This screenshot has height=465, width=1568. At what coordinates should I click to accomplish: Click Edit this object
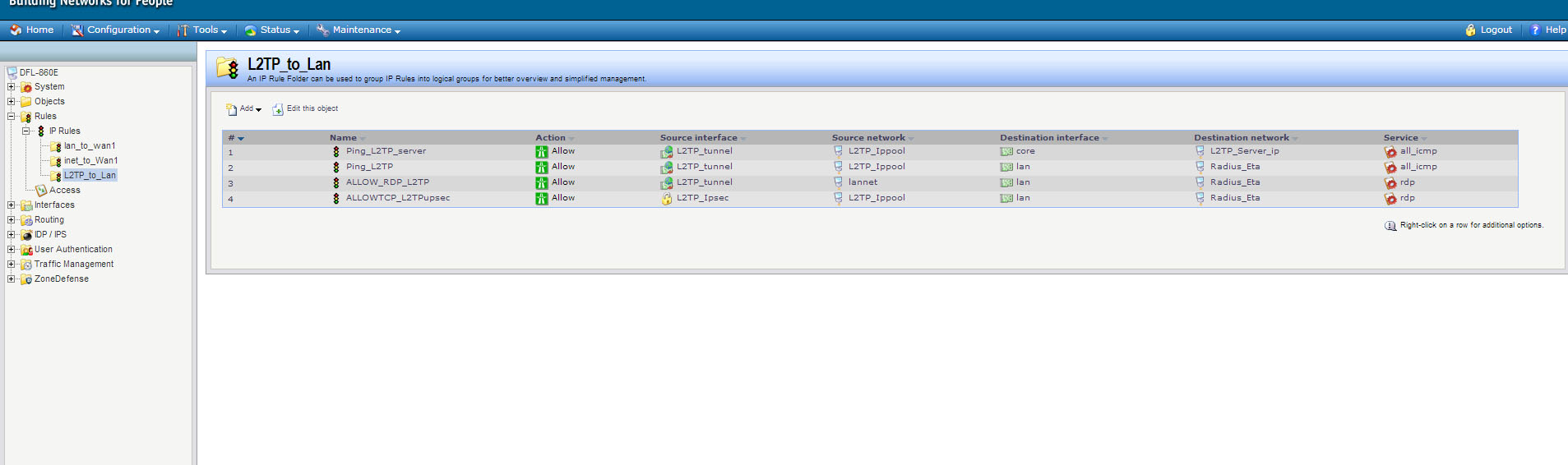coord(312,108)
